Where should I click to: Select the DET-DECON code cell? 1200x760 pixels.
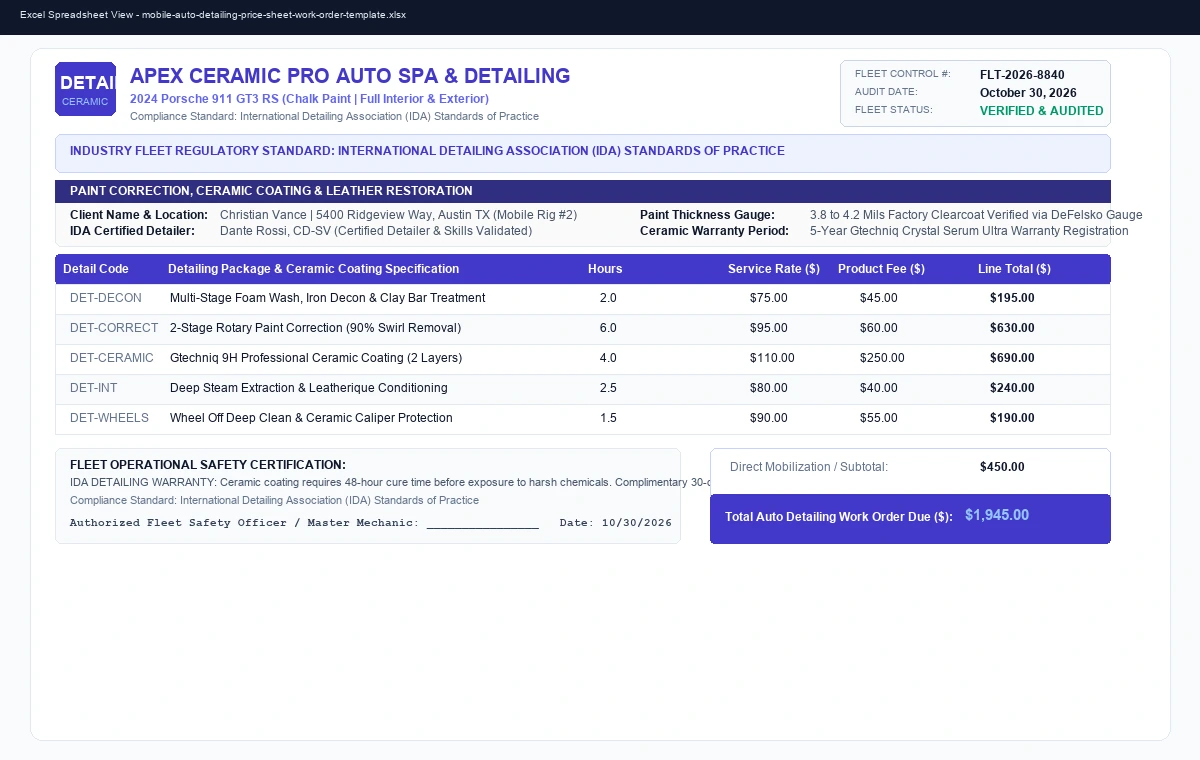click(x=106, y=298)
